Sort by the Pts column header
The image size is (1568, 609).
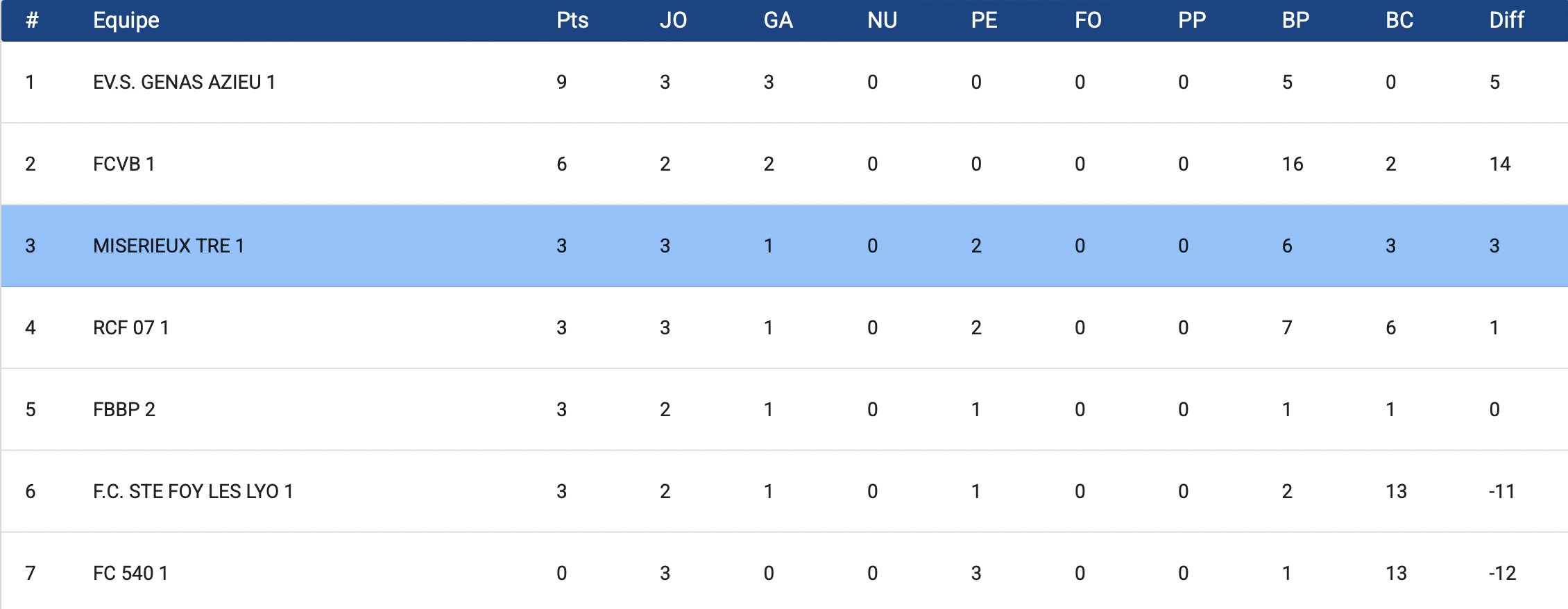572,20
